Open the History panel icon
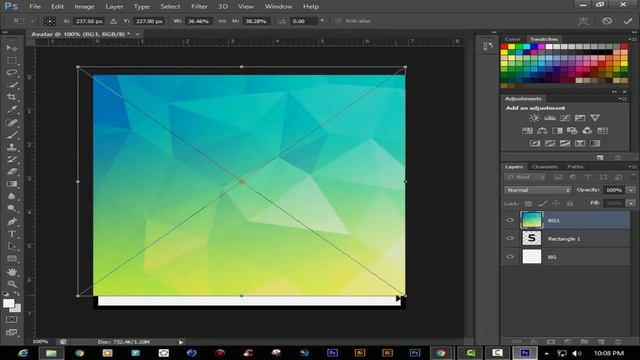640x360 pixels. click(x=488, y=46)
